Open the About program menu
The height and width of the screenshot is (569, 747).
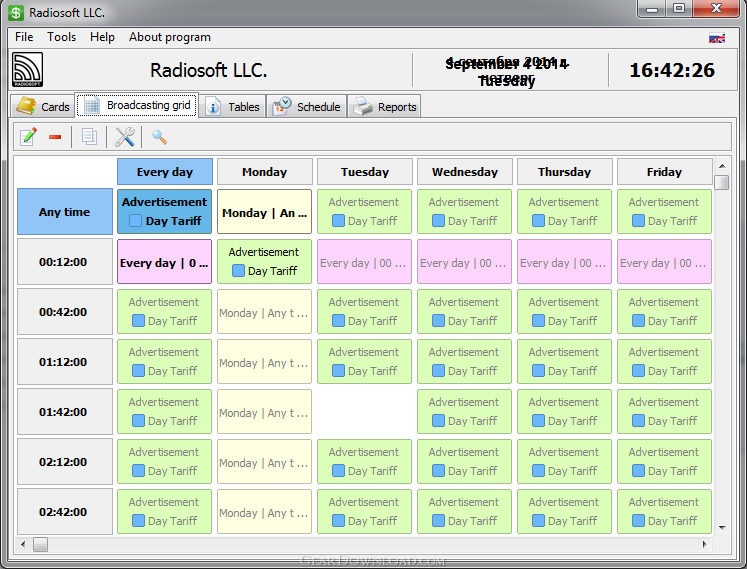(170, 37)
